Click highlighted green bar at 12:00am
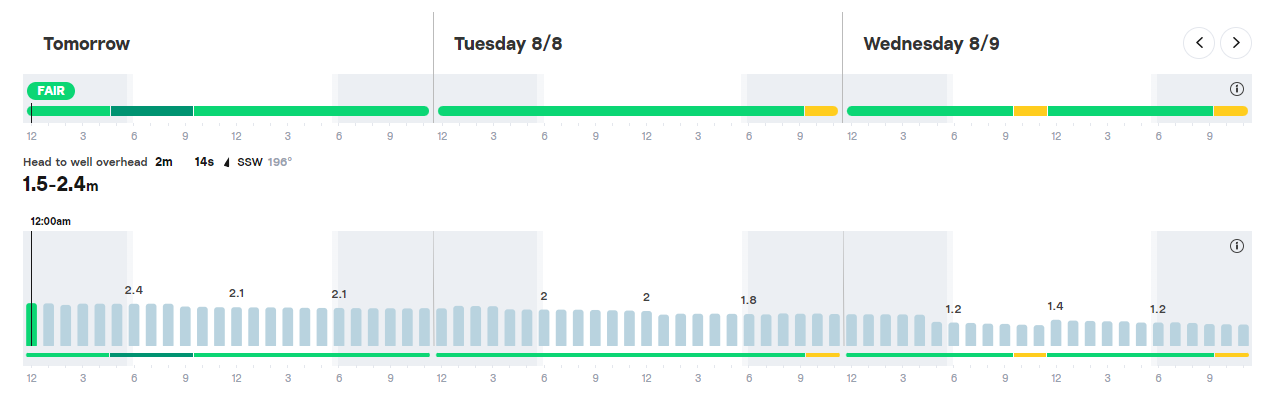 [31, 325]
